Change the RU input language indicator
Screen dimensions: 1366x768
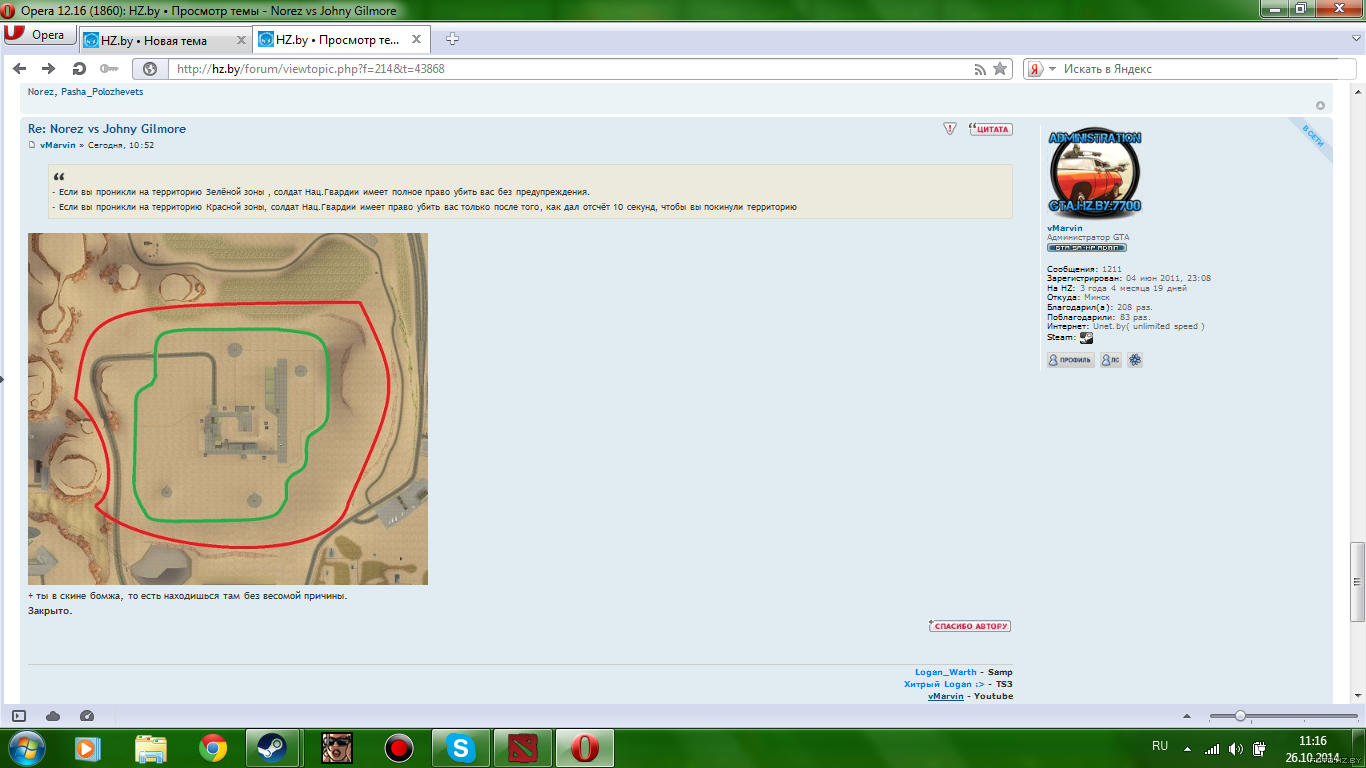click(1160, 746)
